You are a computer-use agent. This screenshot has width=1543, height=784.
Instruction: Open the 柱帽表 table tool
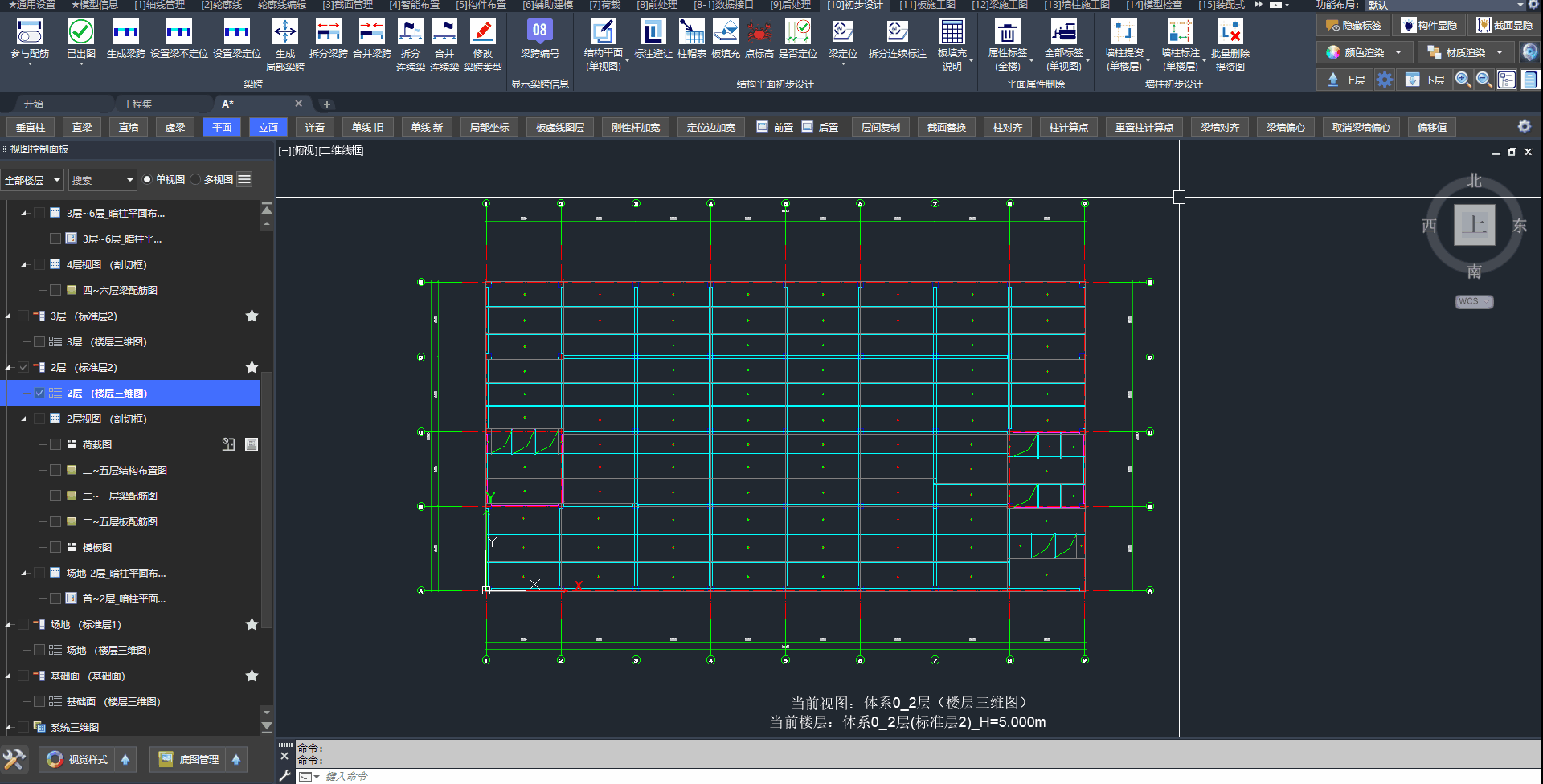pos(691,33)
